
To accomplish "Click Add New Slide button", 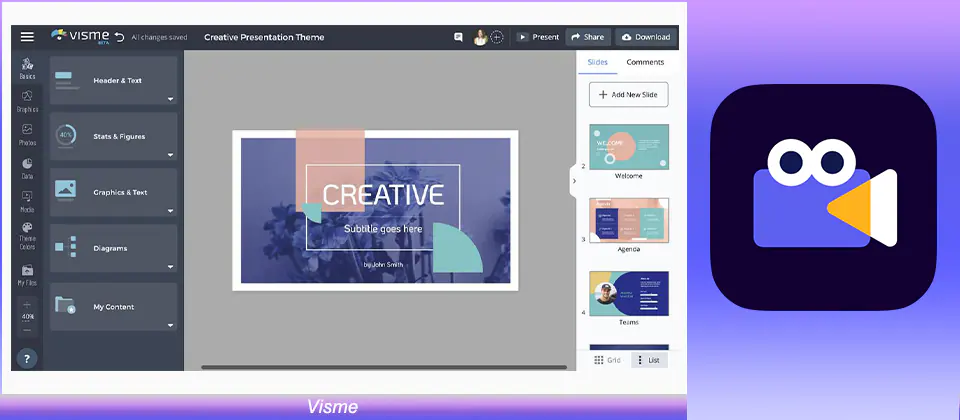I will [628, 95].
